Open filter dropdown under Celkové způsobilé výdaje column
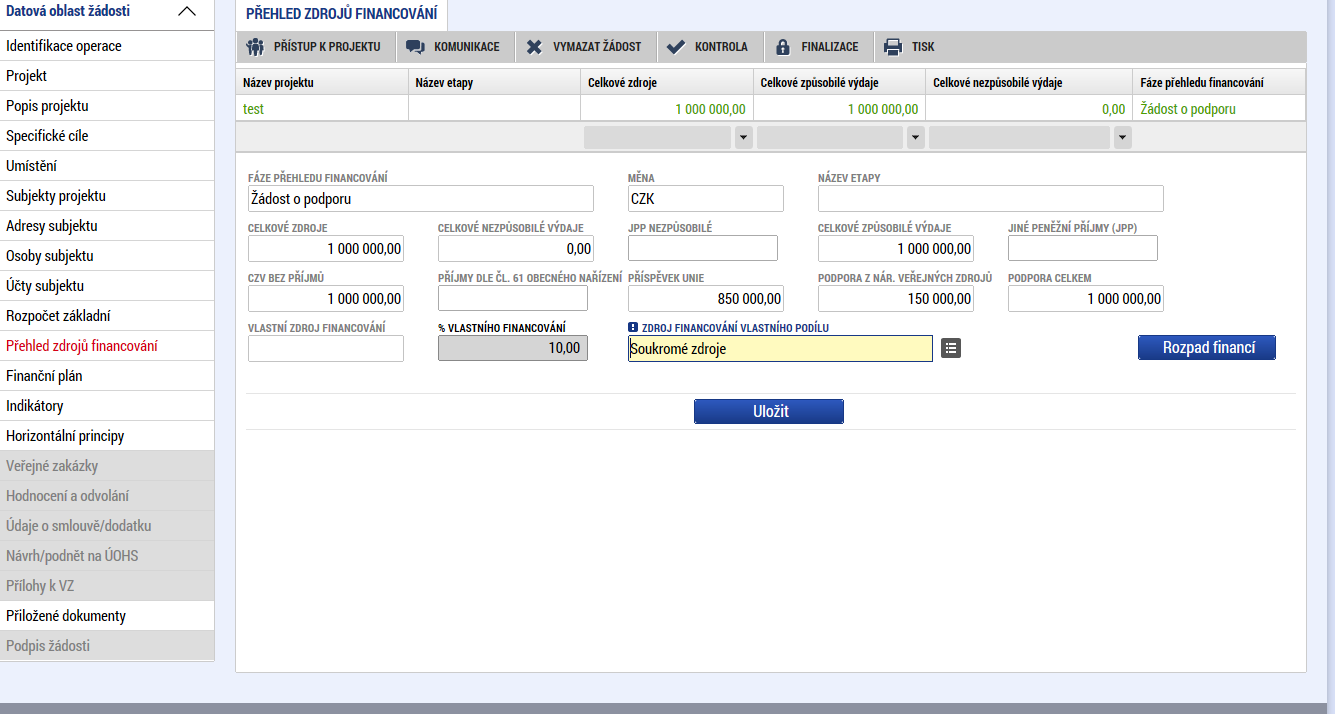 915,138
